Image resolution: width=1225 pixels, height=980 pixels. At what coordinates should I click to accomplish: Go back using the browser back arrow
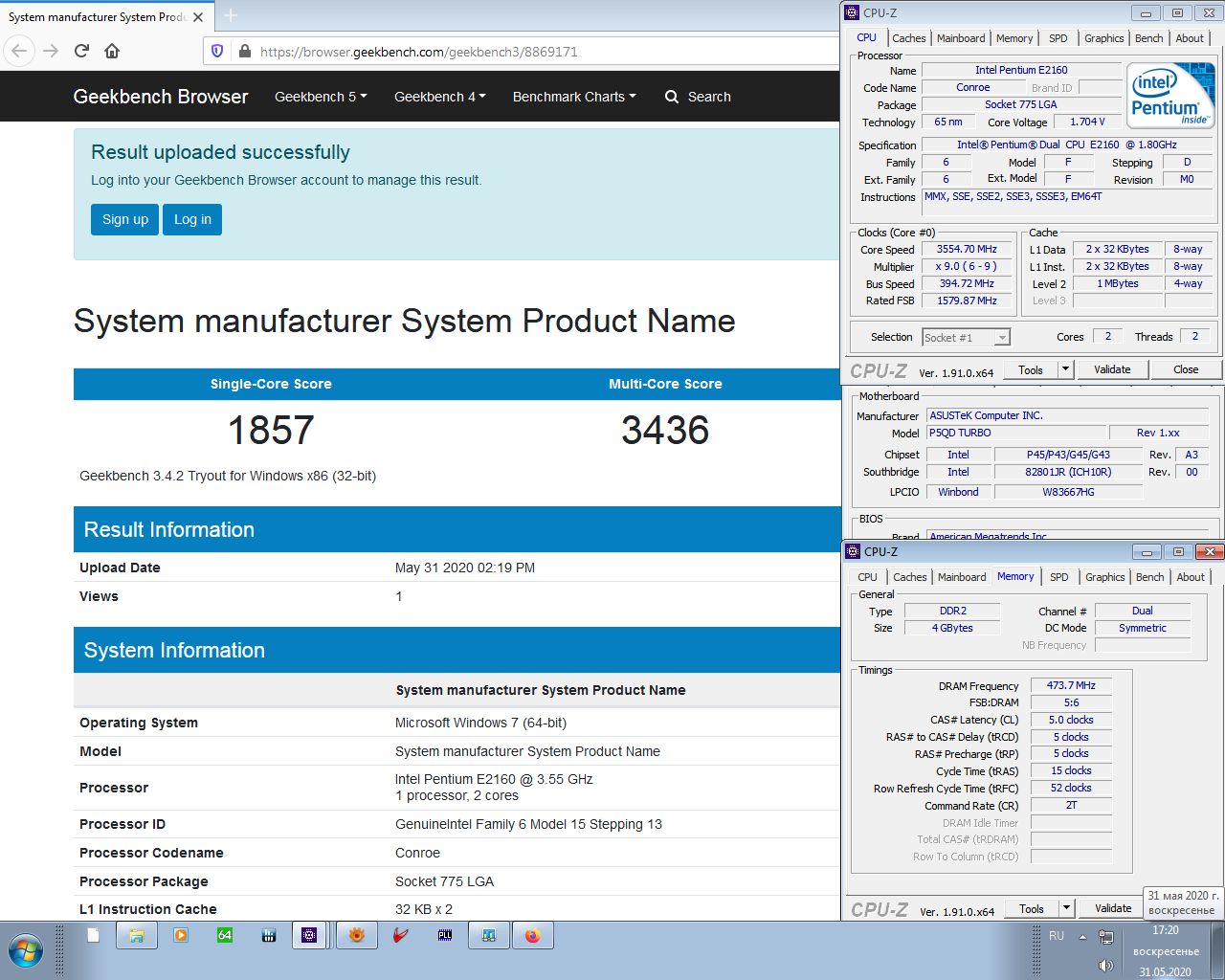pos(20,51)
